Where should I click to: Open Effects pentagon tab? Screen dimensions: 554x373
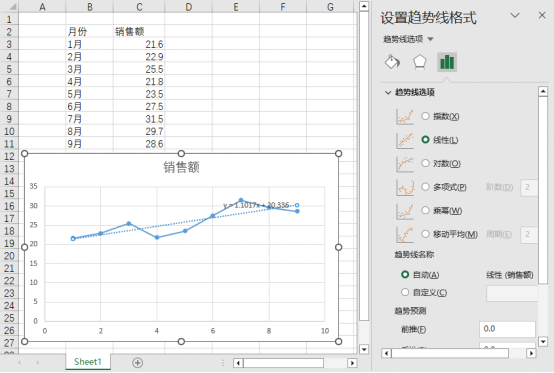pos(419,62)
